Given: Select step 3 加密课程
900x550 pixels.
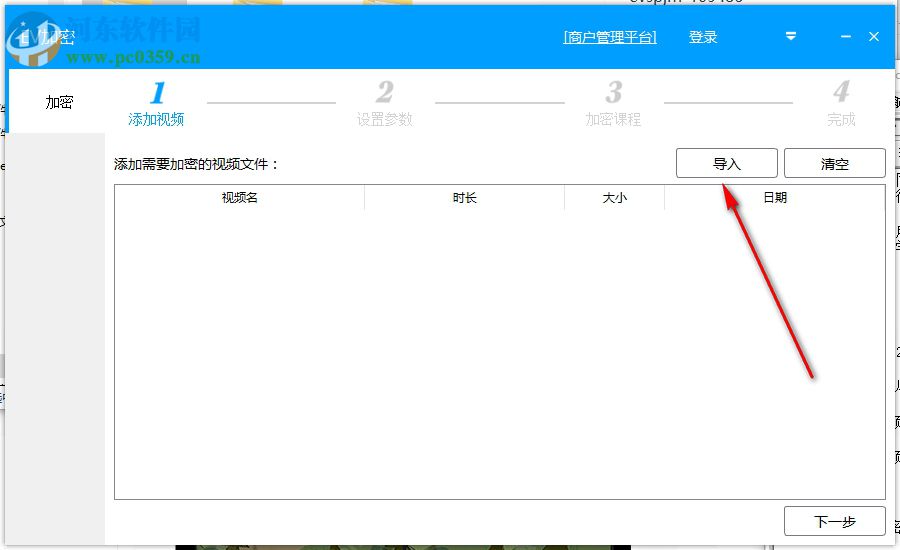Looking at the screenshot, I should [613, 104].
